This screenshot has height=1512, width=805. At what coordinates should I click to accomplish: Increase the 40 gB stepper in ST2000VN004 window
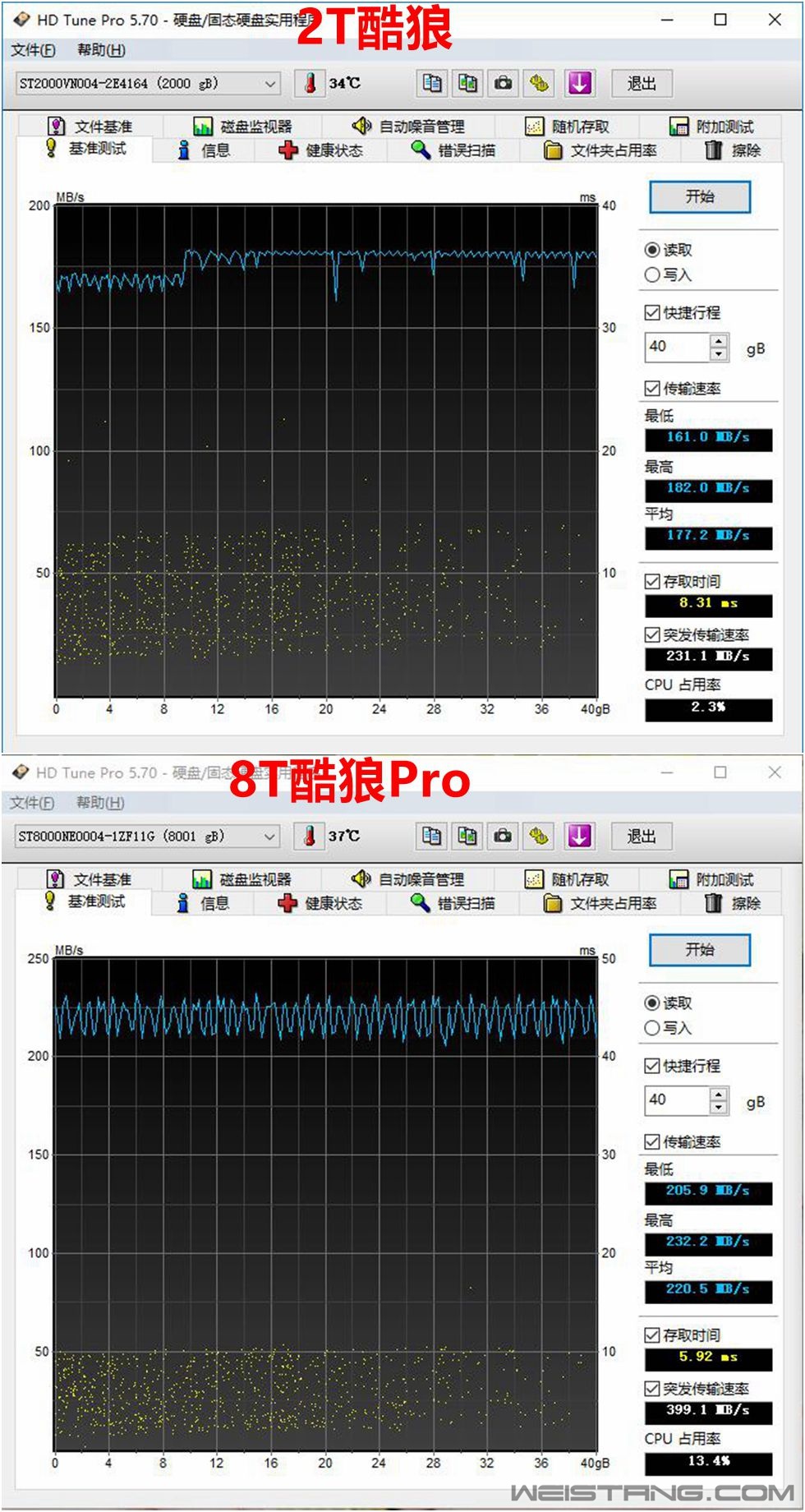pyautogui.click(x=719, y=340)
